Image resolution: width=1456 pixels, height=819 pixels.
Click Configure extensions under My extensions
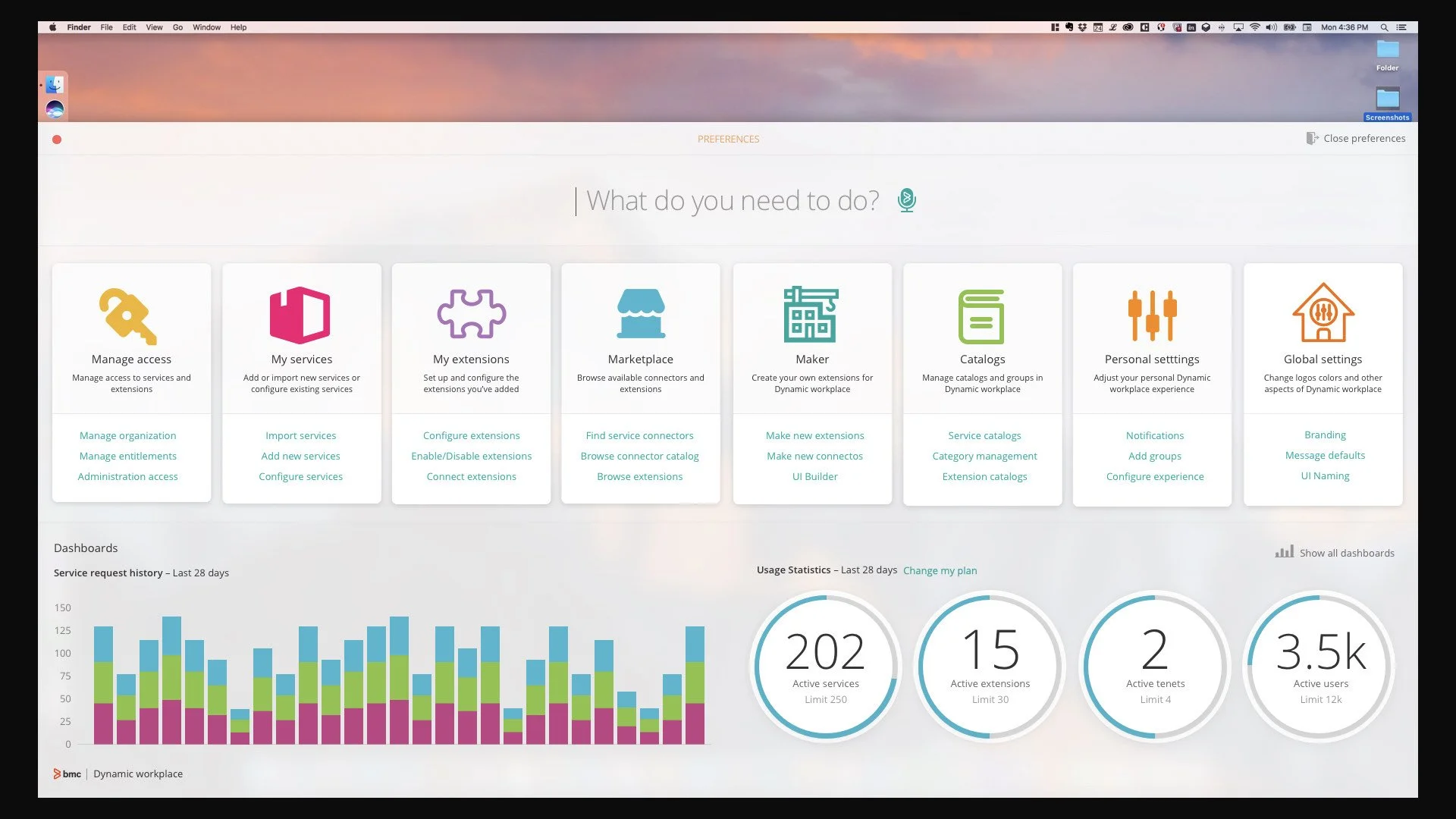(x=471, y=435)
